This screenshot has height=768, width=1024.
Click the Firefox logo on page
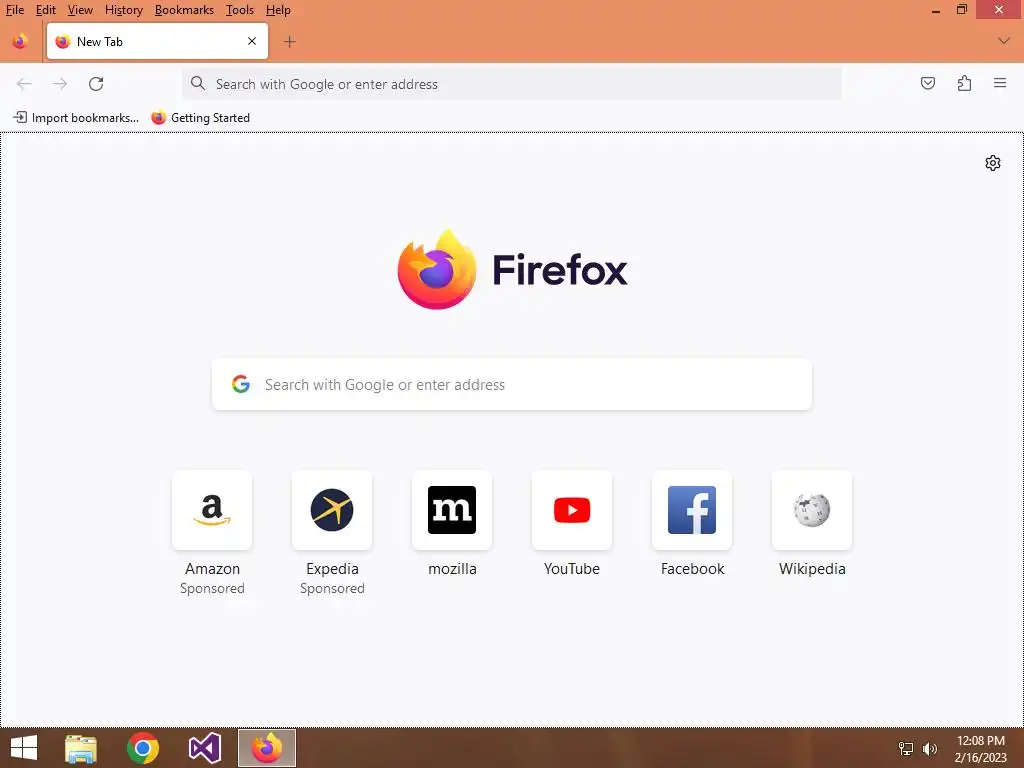[512, 270]
